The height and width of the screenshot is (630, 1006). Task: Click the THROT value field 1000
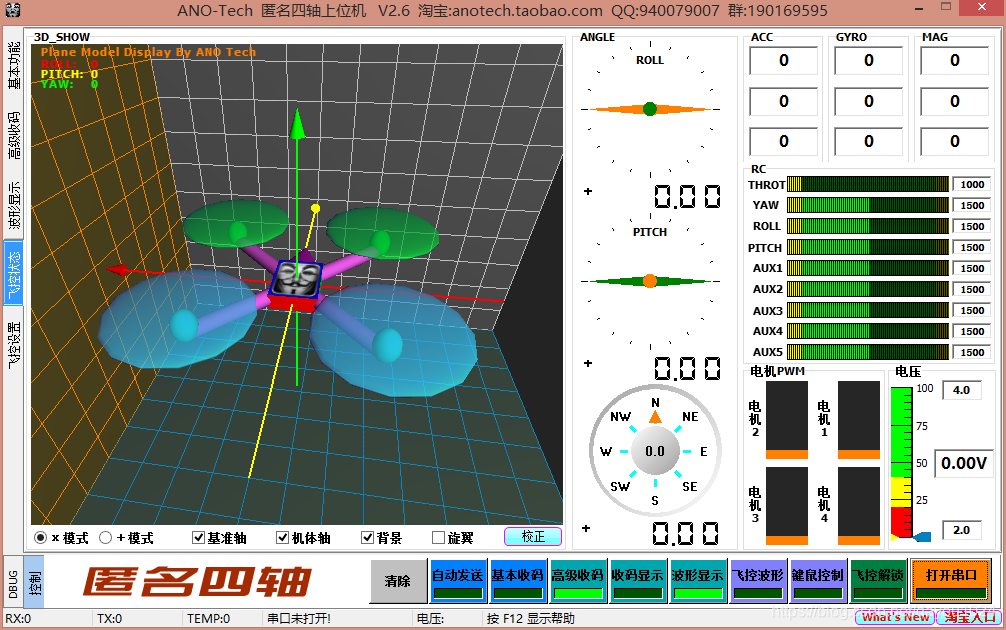click(971, 184)
